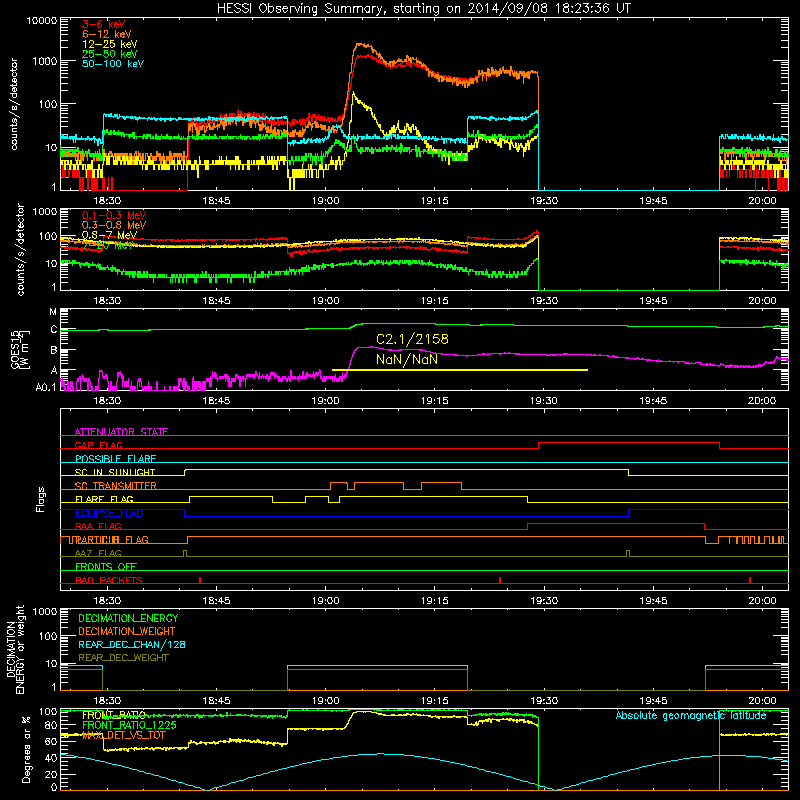Click 19:00 time label under top keV panel
Viewport: 800px width, 800px height.
click(326, 201)
